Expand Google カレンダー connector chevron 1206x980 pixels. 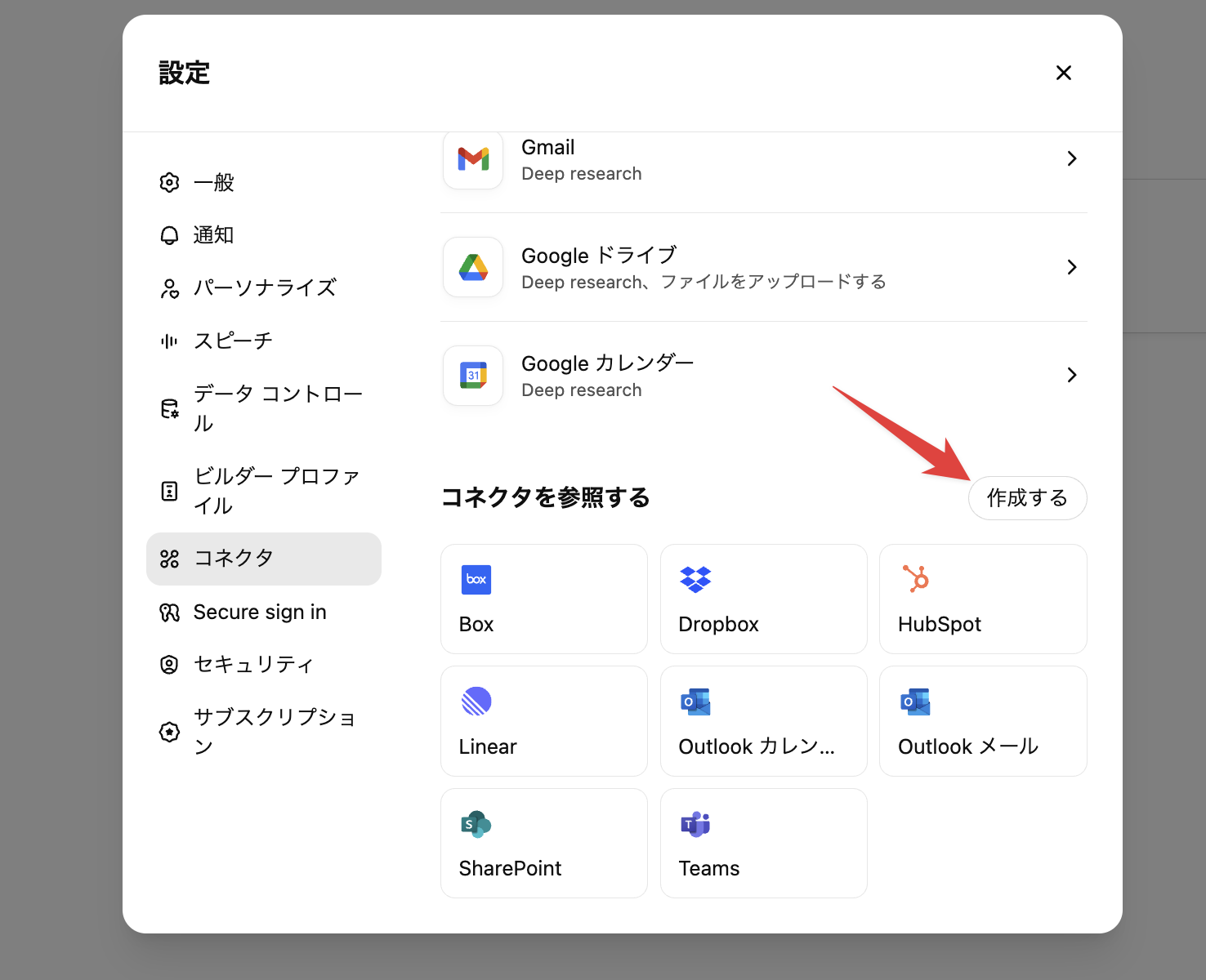point(1072,375)
